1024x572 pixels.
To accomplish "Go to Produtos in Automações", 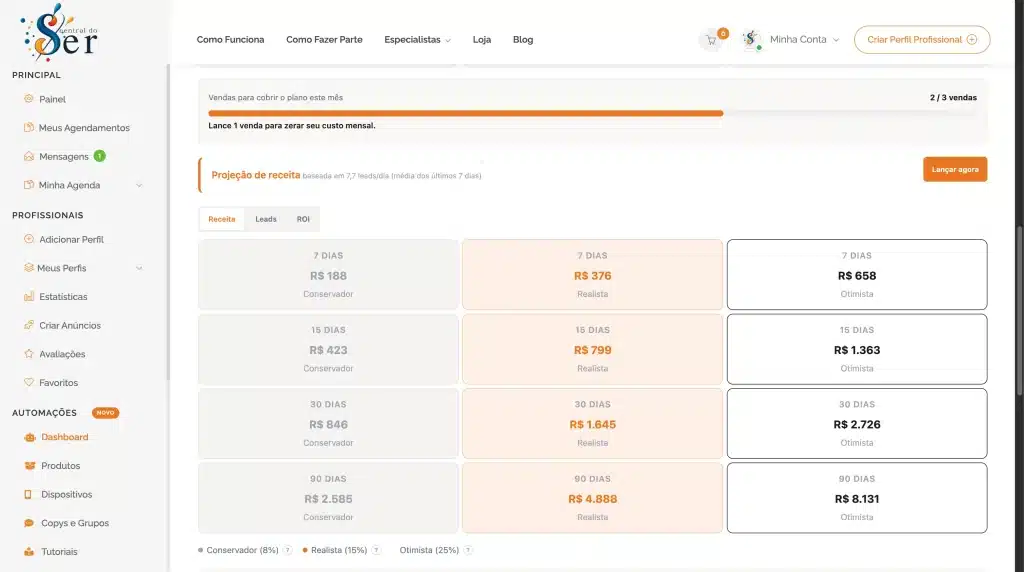I will pos(60,466).
